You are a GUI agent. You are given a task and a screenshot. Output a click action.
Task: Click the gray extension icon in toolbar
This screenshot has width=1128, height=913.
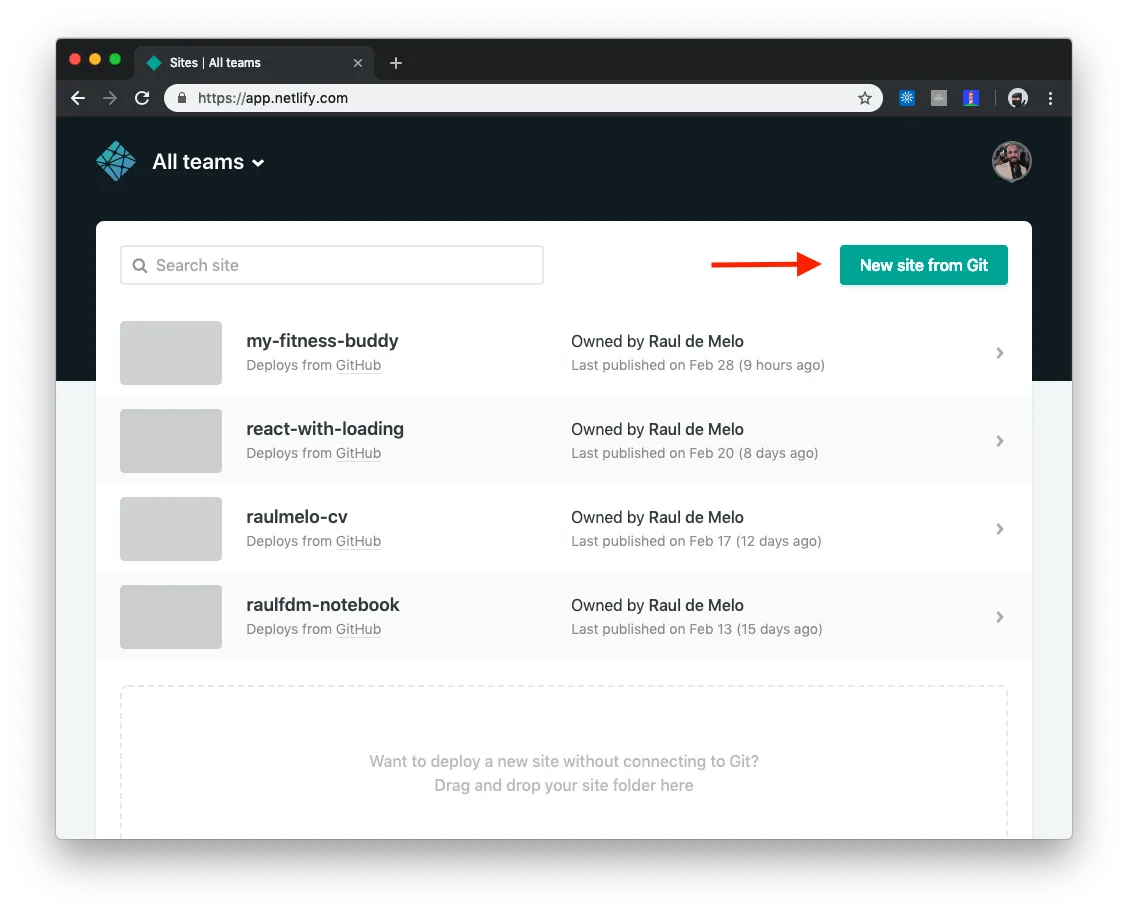coord(939,99)
